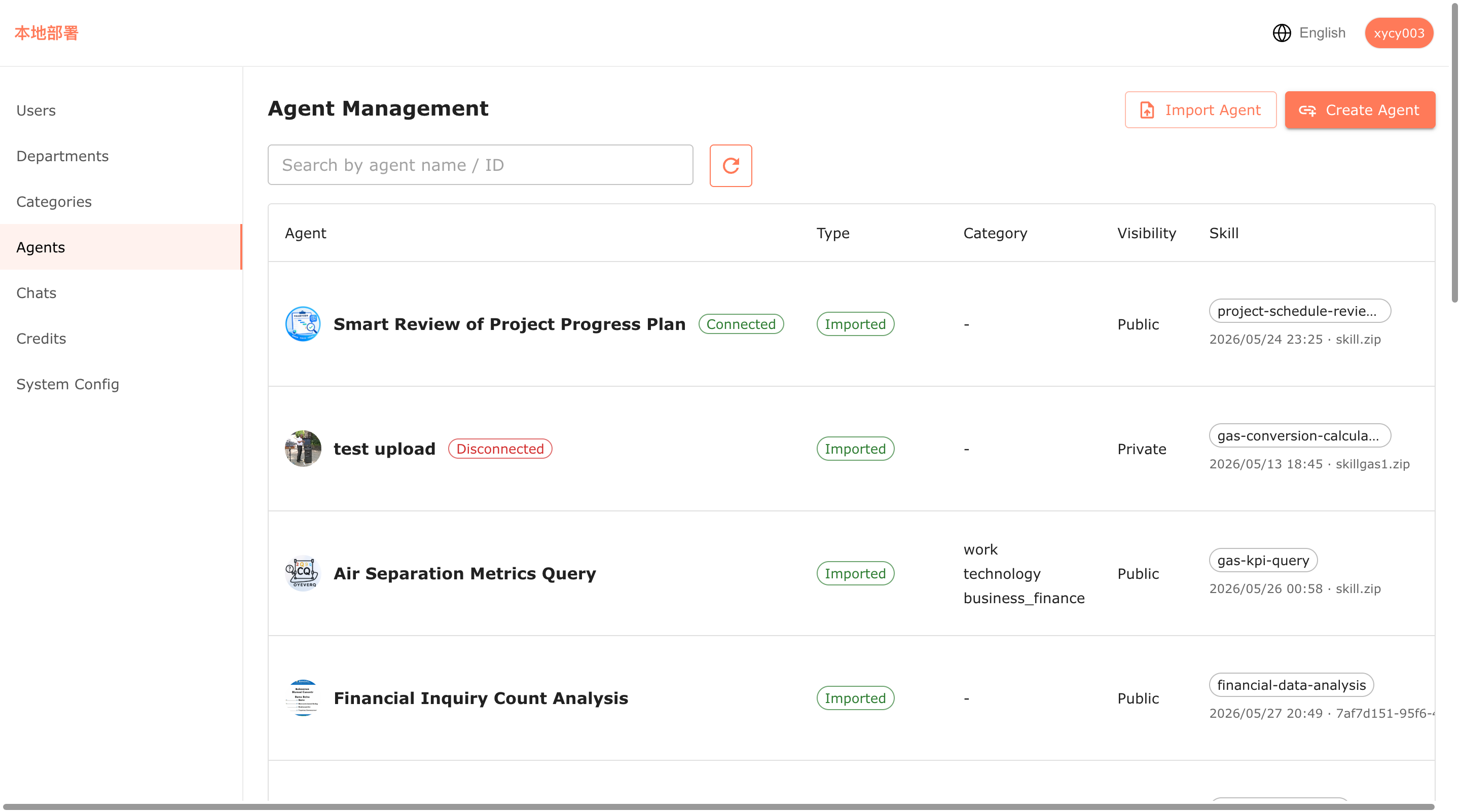The image size is (1460, 812).
Task: Focus the Search by agent name / ID field
Action: pos(480,165)
